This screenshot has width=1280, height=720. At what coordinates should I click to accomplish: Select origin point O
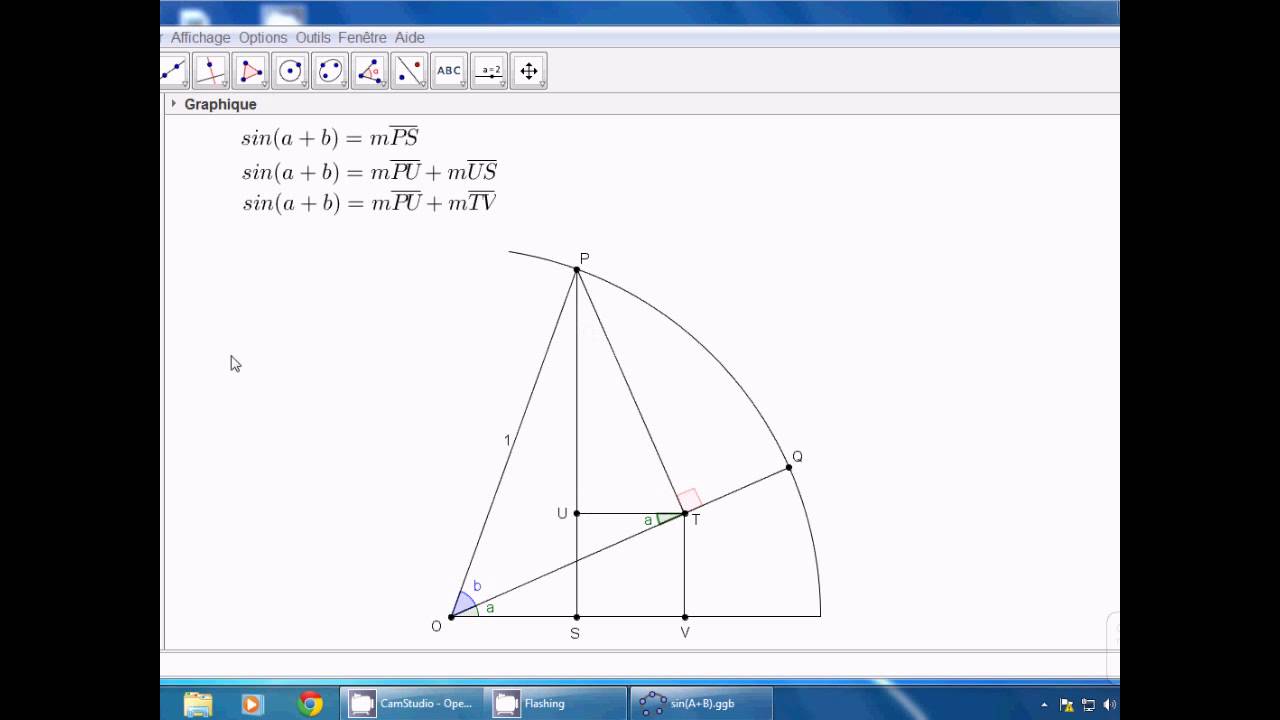coord(451,617)
